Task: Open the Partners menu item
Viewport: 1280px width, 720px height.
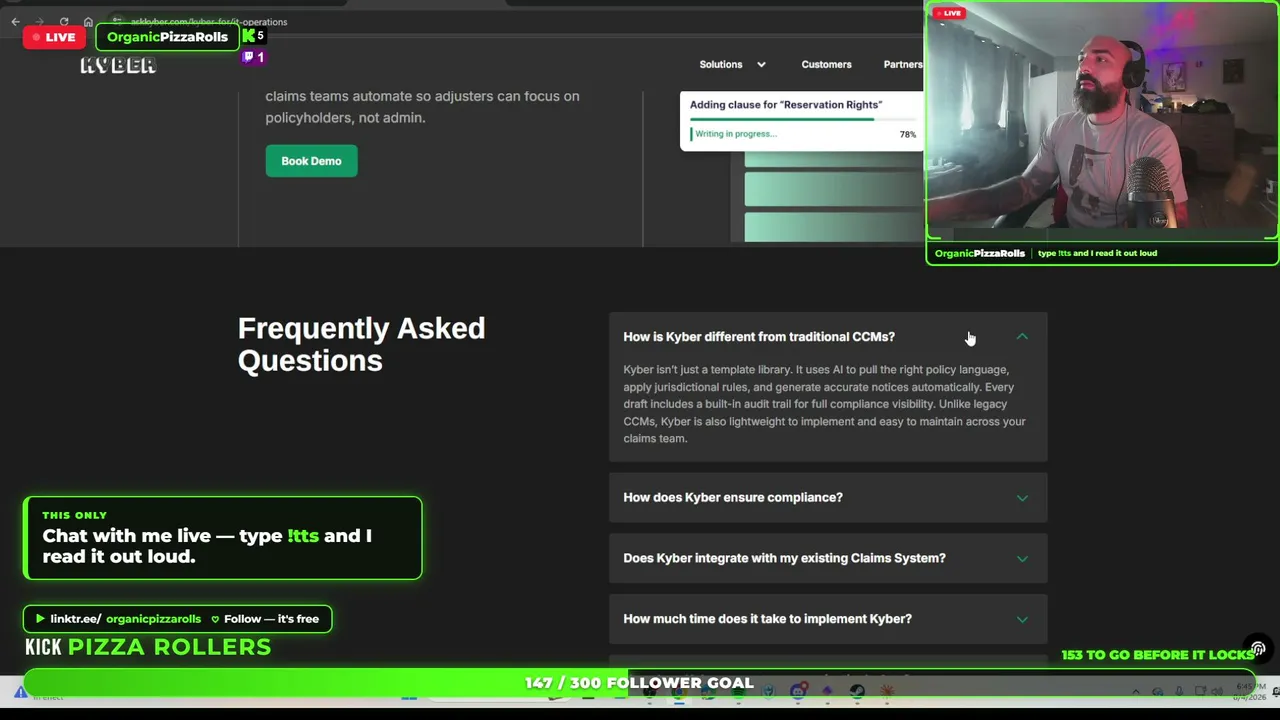Action: (x=903, y=65)
